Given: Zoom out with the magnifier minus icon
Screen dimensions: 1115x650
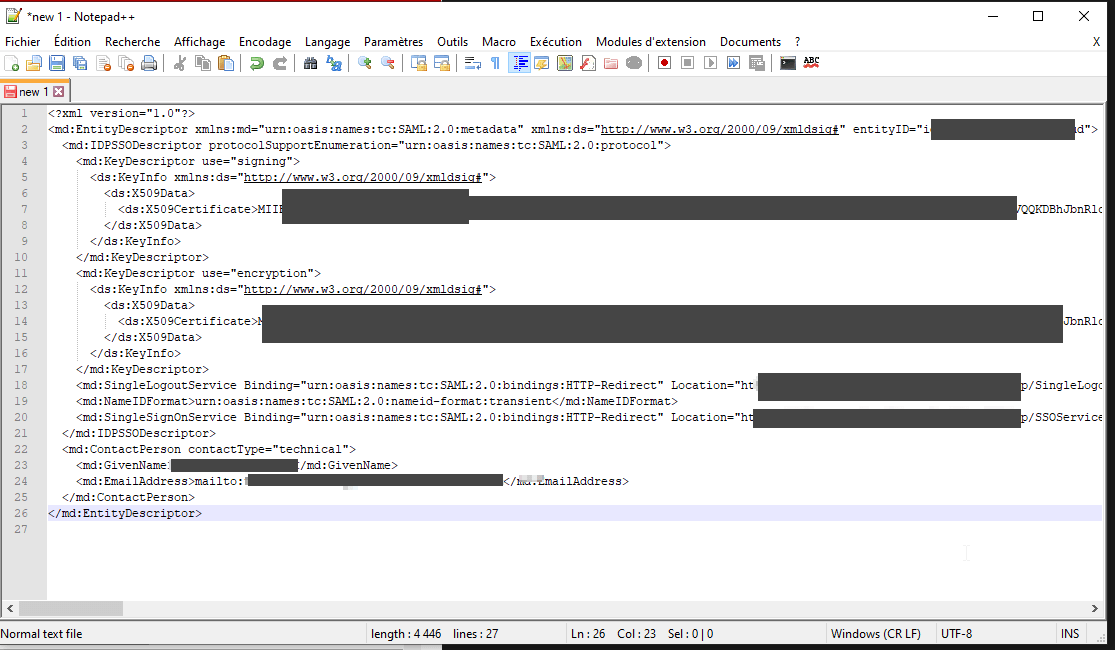Looking at the screenshot, I should point(388,63).
